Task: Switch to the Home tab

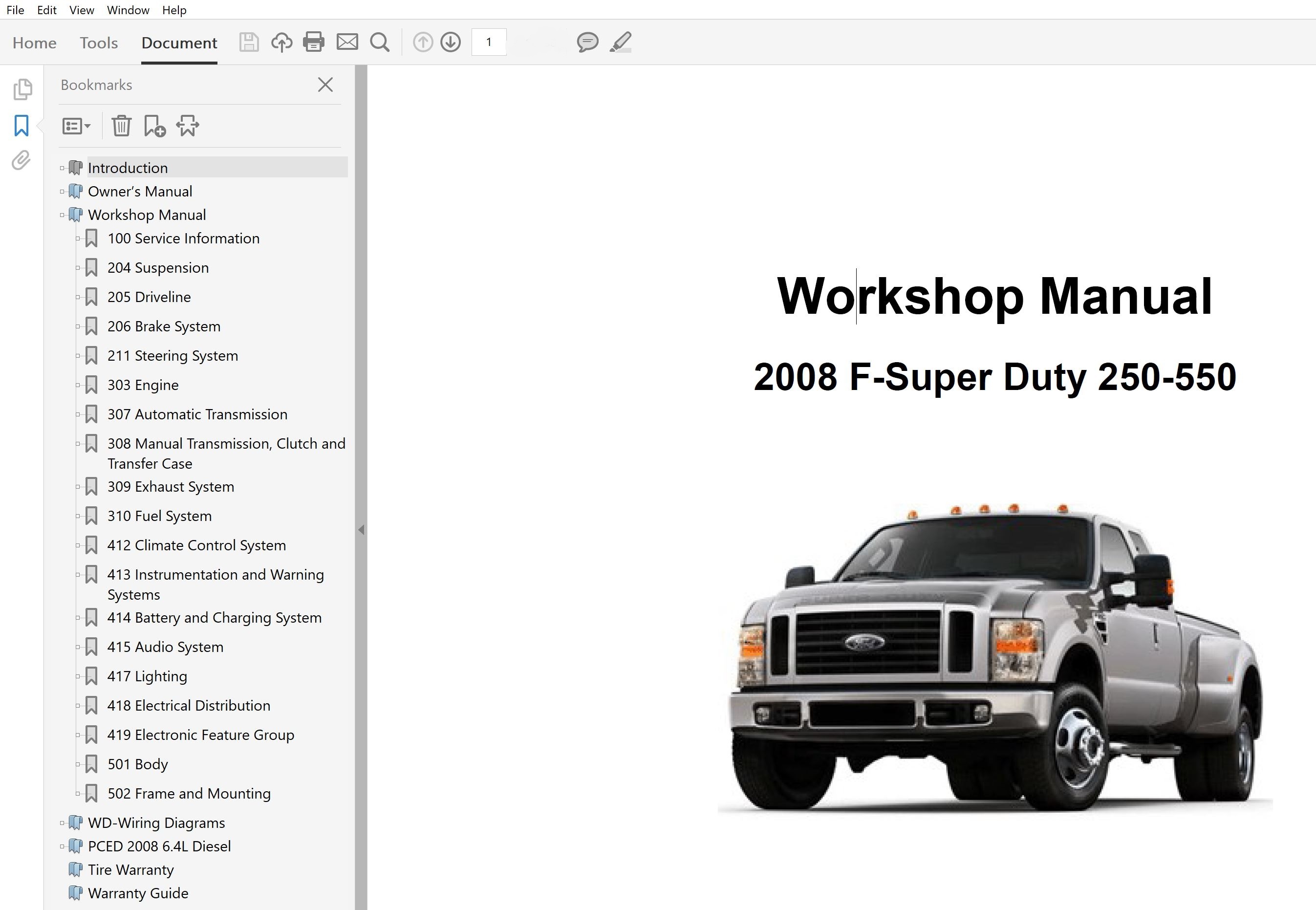Action: point(34,43)
